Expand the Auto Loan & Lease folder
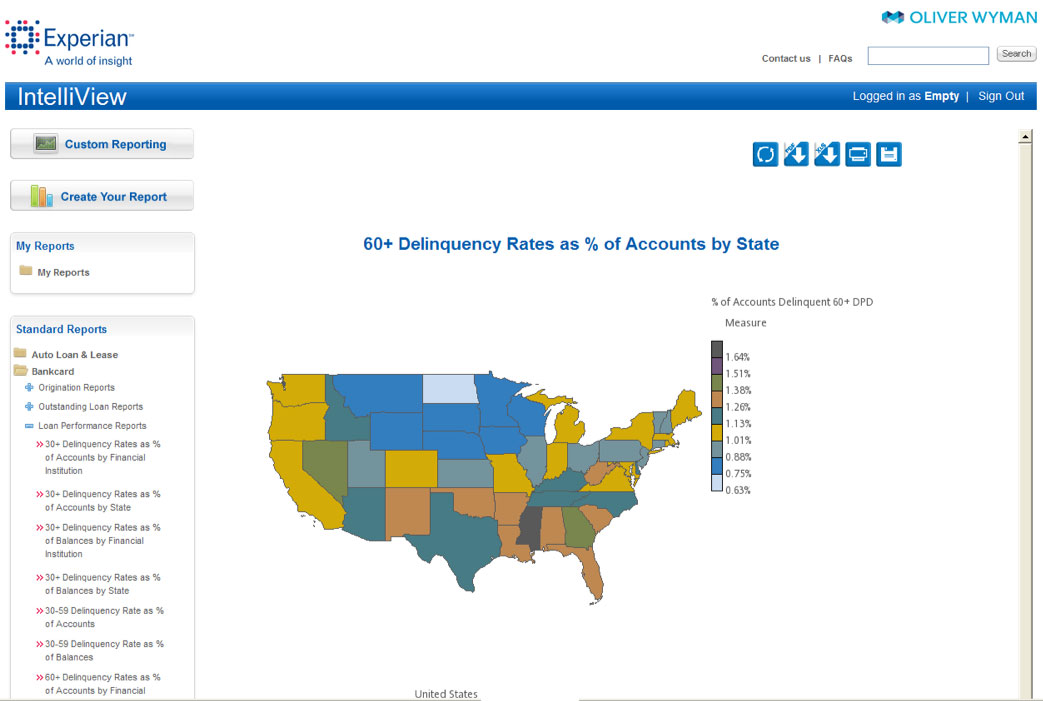Screen dimensions: 1043x701 point(20,354)
